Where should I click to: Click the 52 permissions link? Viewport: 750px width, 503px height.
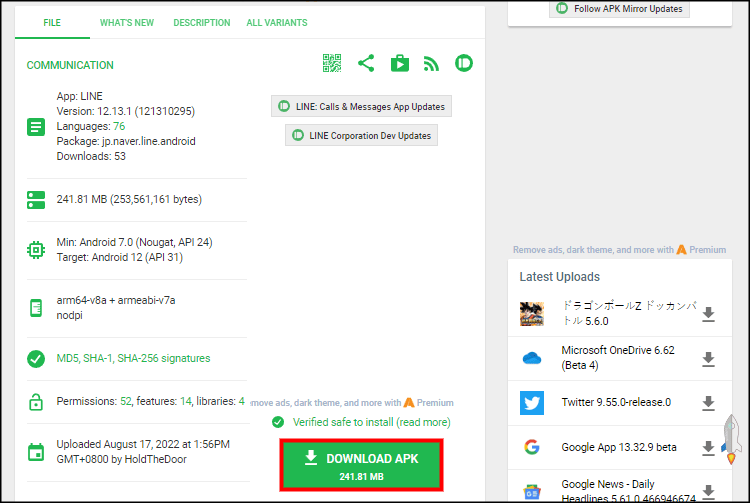click(126, 401)
